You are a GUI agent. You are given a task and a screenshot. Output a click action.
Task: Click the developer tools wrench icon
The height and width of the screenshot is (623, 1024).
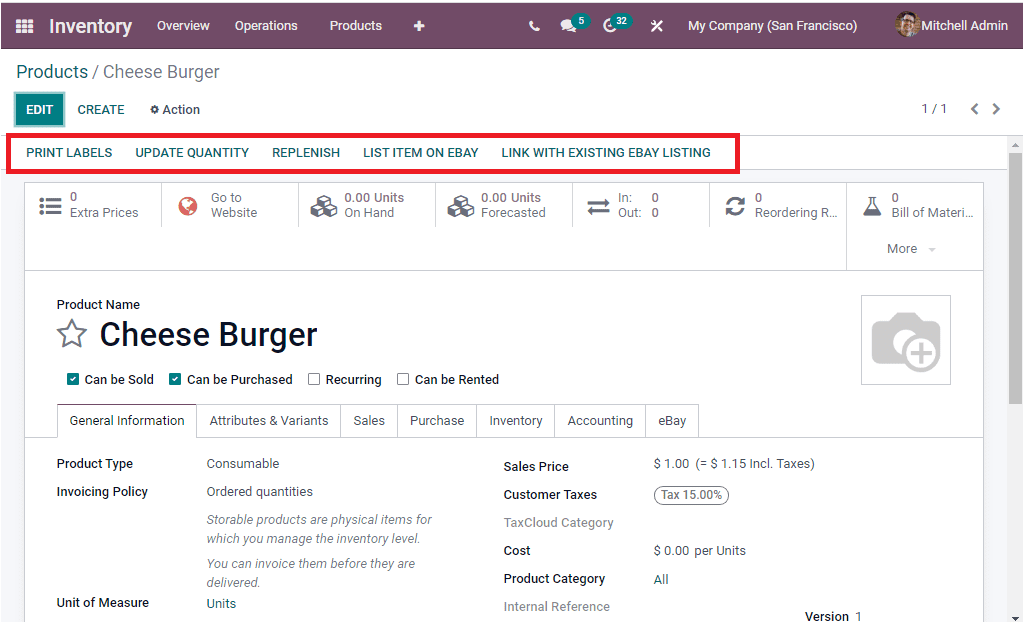656,25
